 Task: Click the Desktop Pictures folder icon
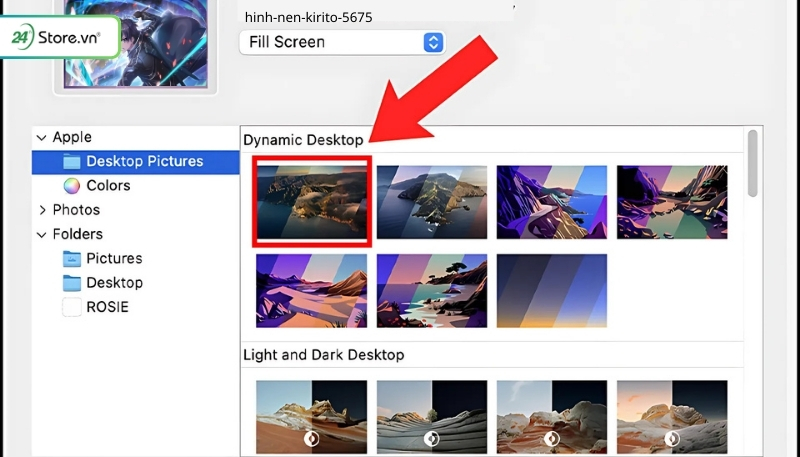coord(71,162)
